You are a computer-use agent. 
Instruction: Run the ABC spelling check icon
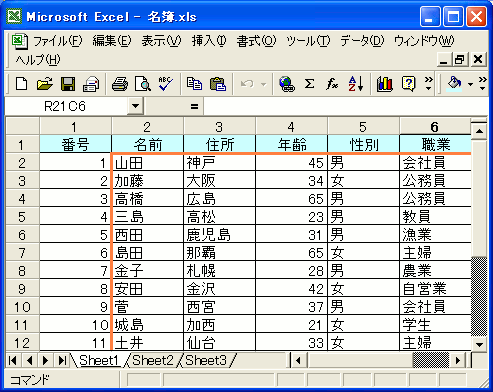tap(166, 84)
